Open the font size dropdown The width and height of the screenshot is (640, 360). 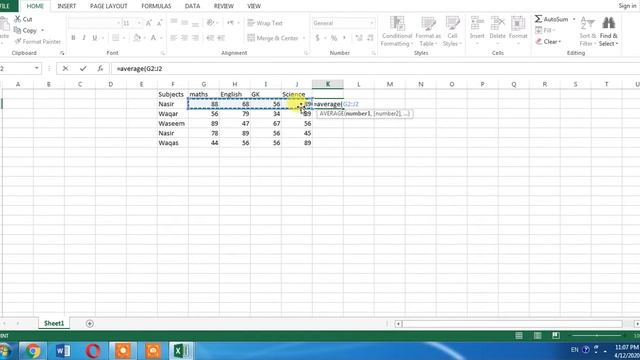tap(139, 23)
